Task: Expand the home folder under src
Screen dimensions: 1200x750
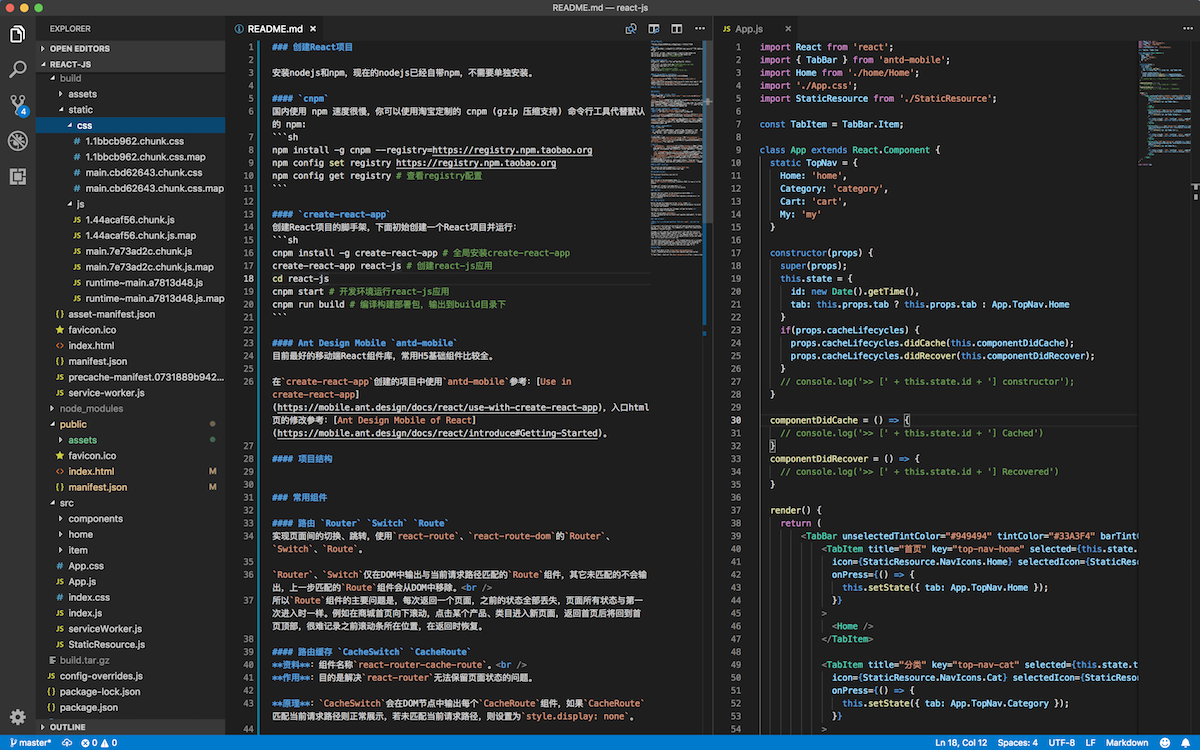Action: [x=130, y=534]
